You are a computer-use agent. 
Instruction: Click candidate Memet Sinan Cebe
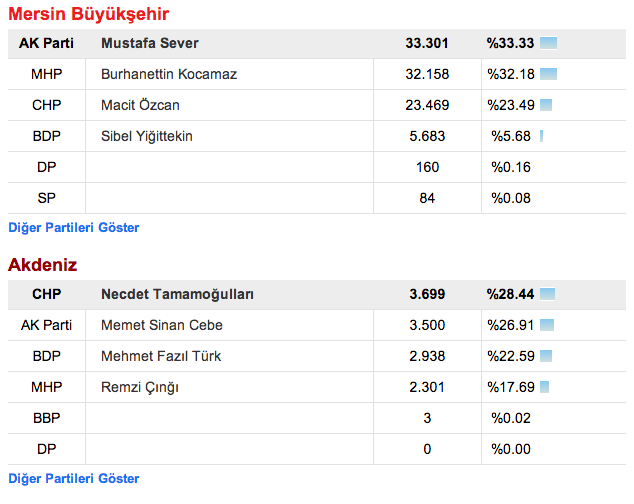[162, 325]
